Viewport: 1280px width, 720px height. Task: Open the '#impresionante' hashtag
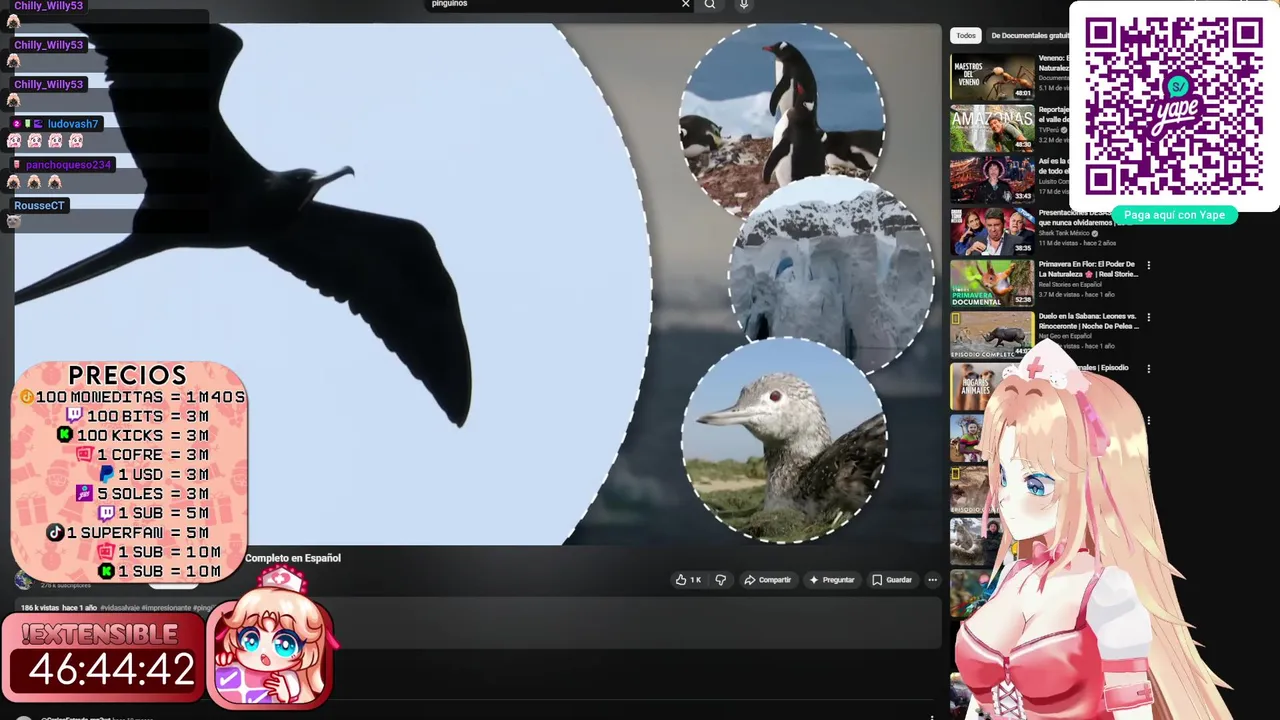click(x=166, y=608)
